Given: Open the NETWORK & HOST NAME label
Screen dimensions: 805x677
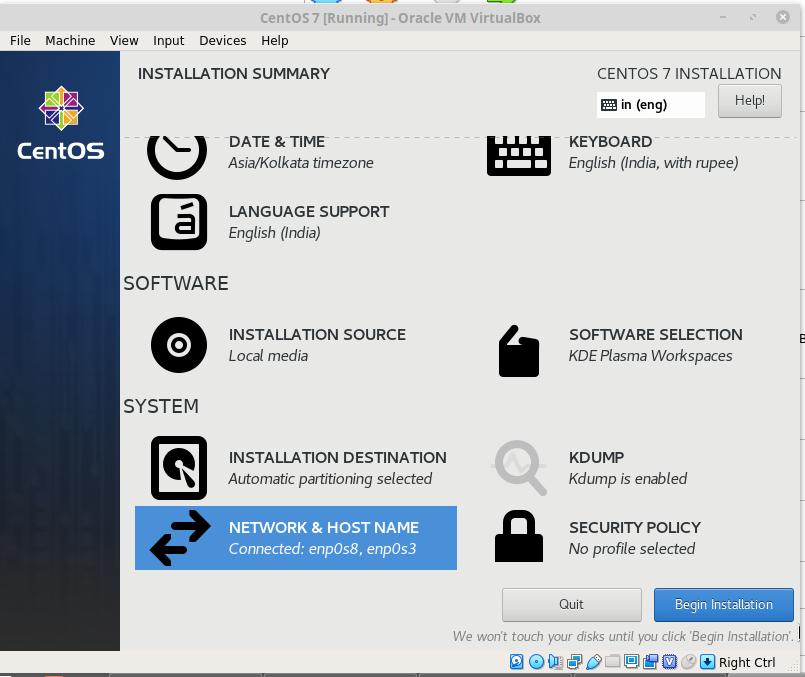Looking at the screenshot, I should (324, 528).
